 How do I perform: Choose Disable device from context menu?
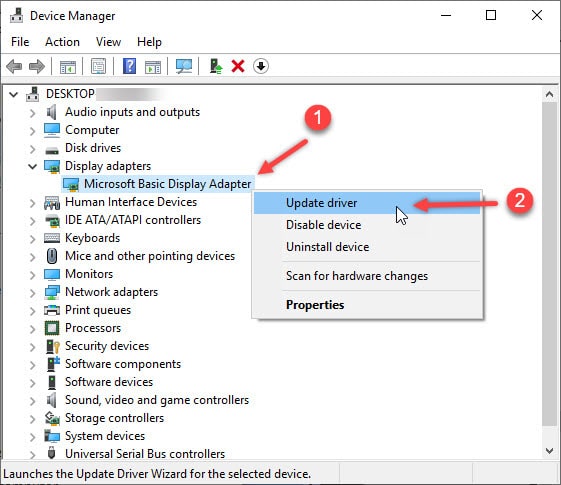tap(367, 225)
